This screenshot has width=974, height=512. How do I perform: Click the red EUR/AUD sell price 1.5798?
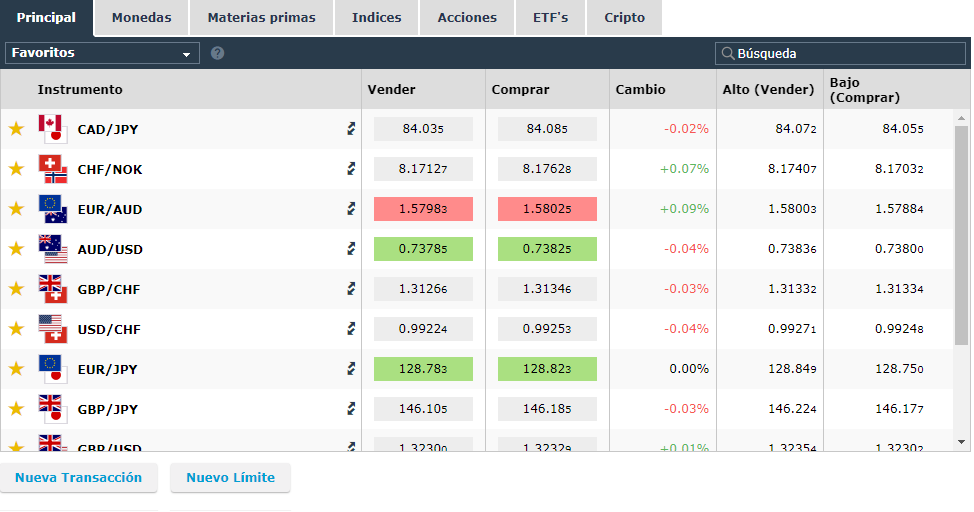pos(423,209)
